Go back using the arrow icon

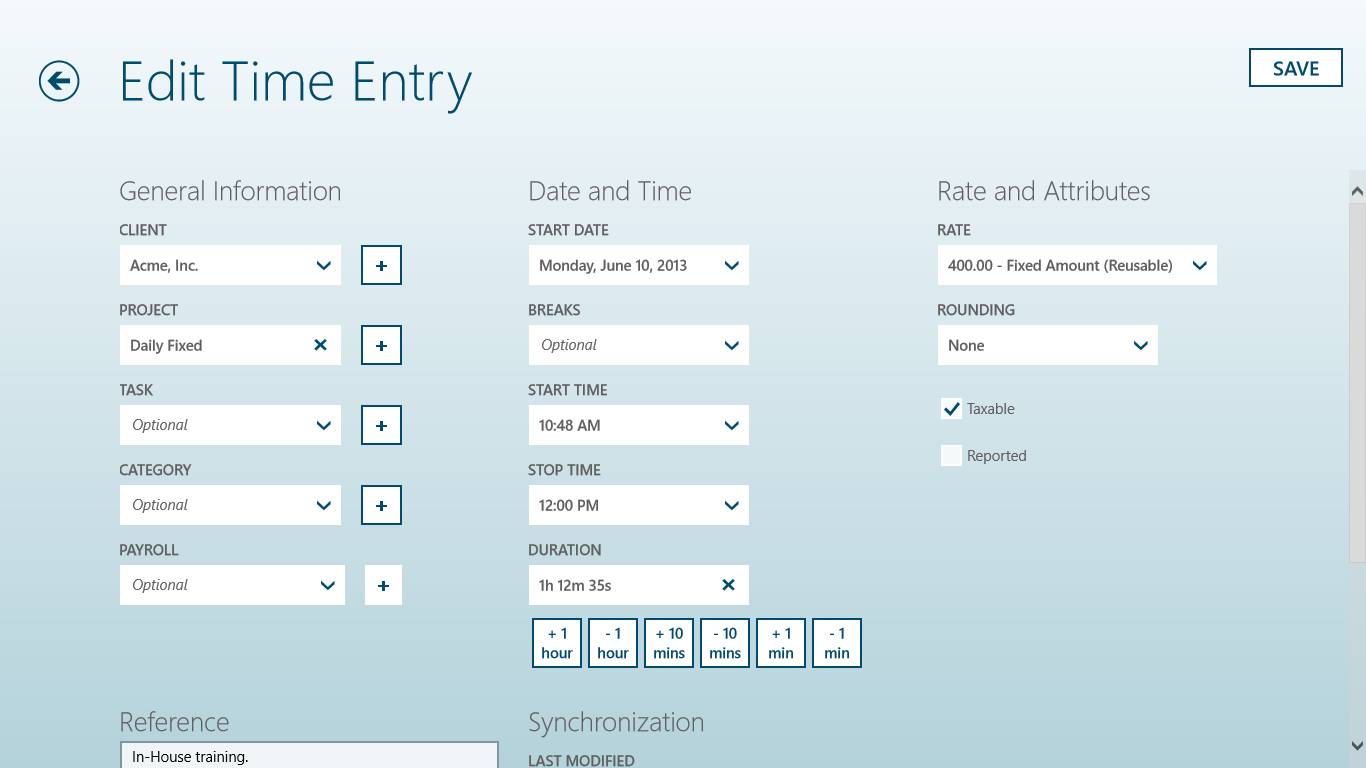(59, 81)
